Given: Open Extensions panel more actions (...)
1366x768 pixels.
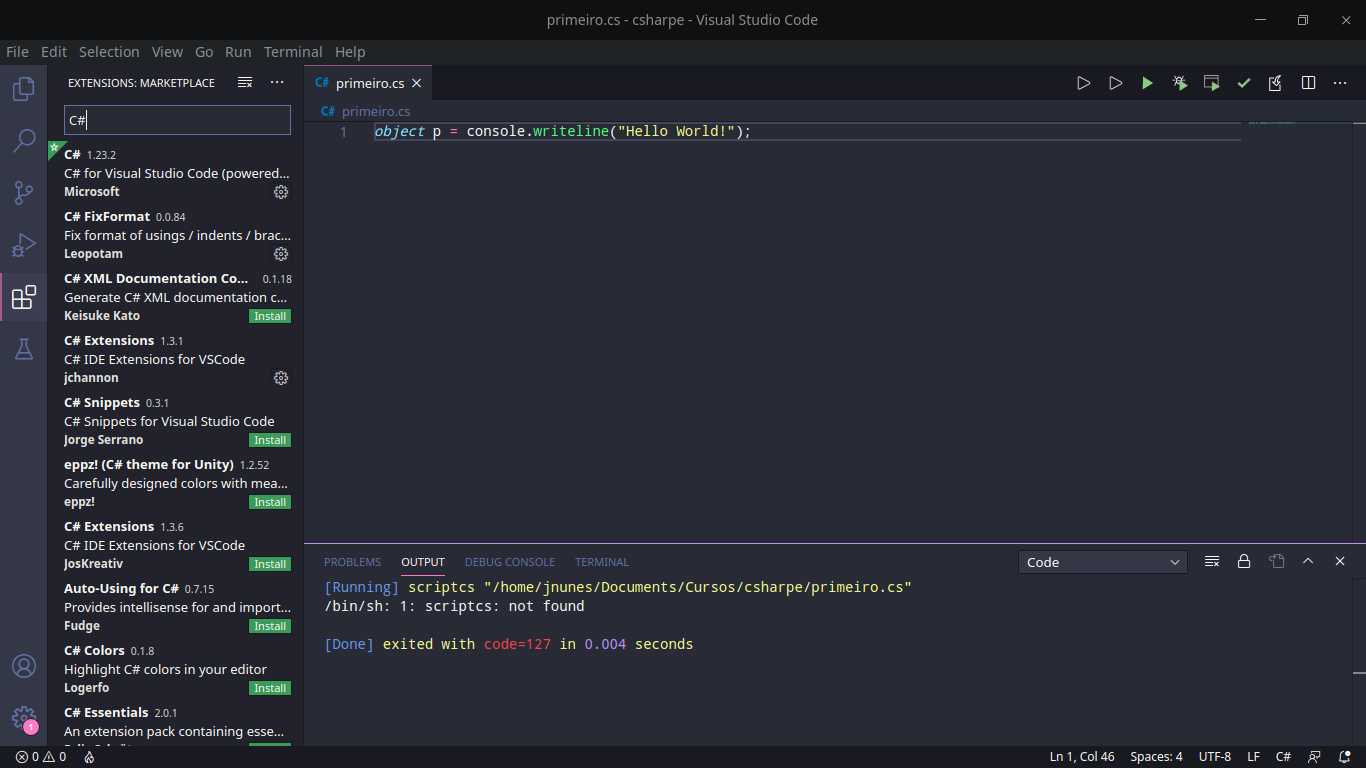Looking at the screenshot, I should point(277,83).
